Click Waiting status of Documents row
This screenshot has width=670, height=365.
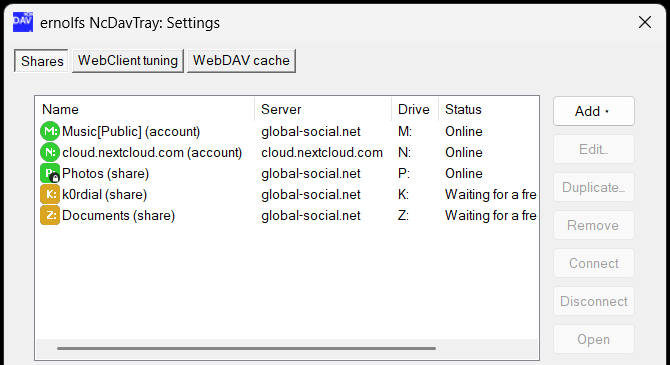coord(491,215)
